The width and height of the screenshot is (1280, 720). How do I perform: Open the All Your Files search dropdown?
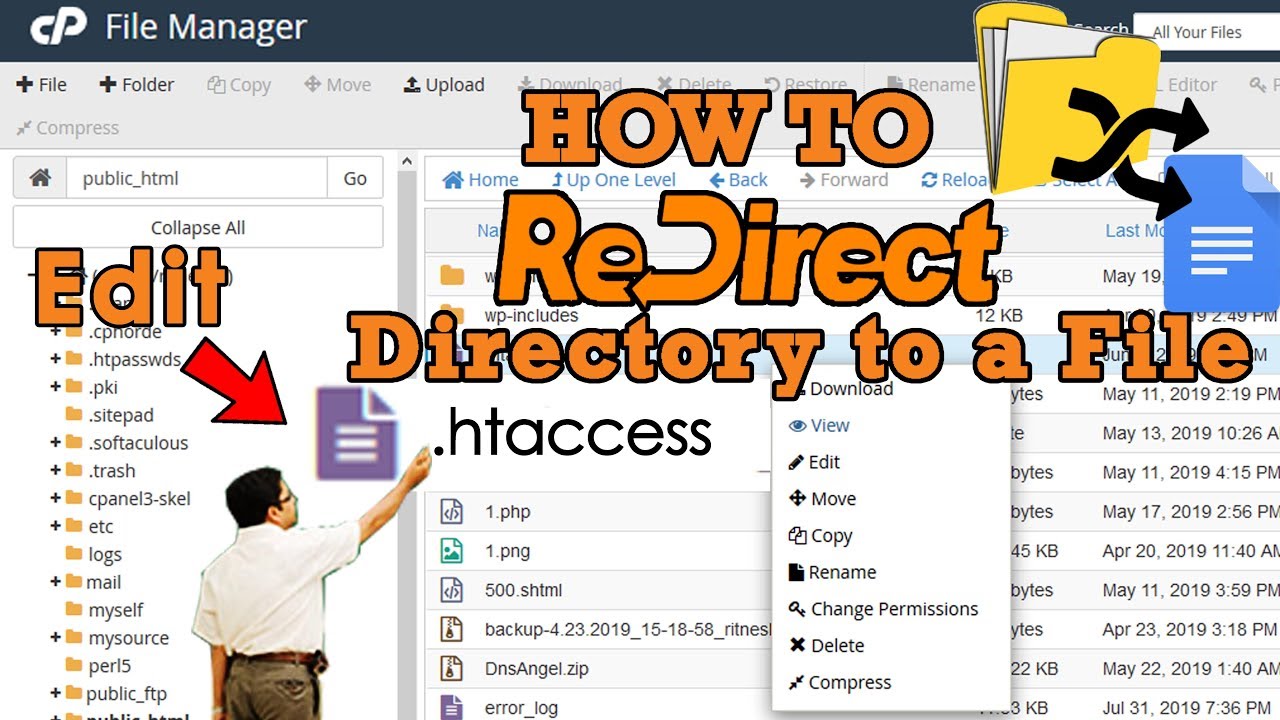coord(1199,31)
